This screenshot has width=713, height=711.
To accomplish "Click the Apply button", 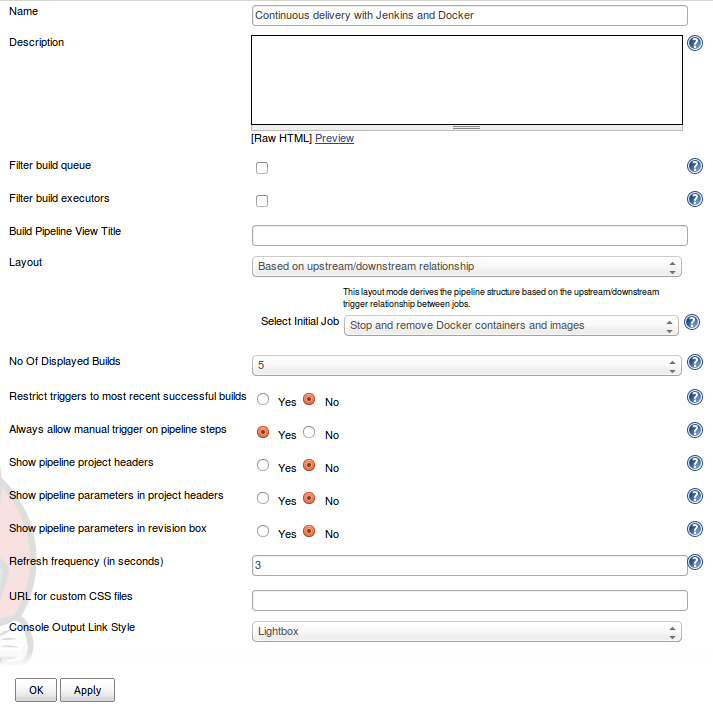I will coord(87,690).
